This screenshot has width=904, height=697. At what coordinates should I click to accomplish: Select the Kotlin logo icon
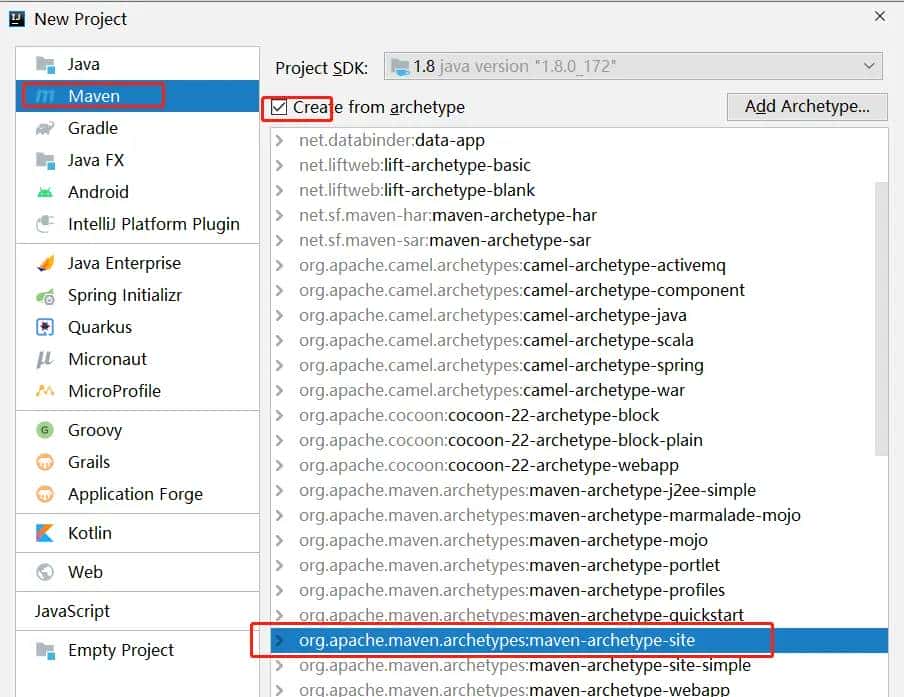[45, 533]
